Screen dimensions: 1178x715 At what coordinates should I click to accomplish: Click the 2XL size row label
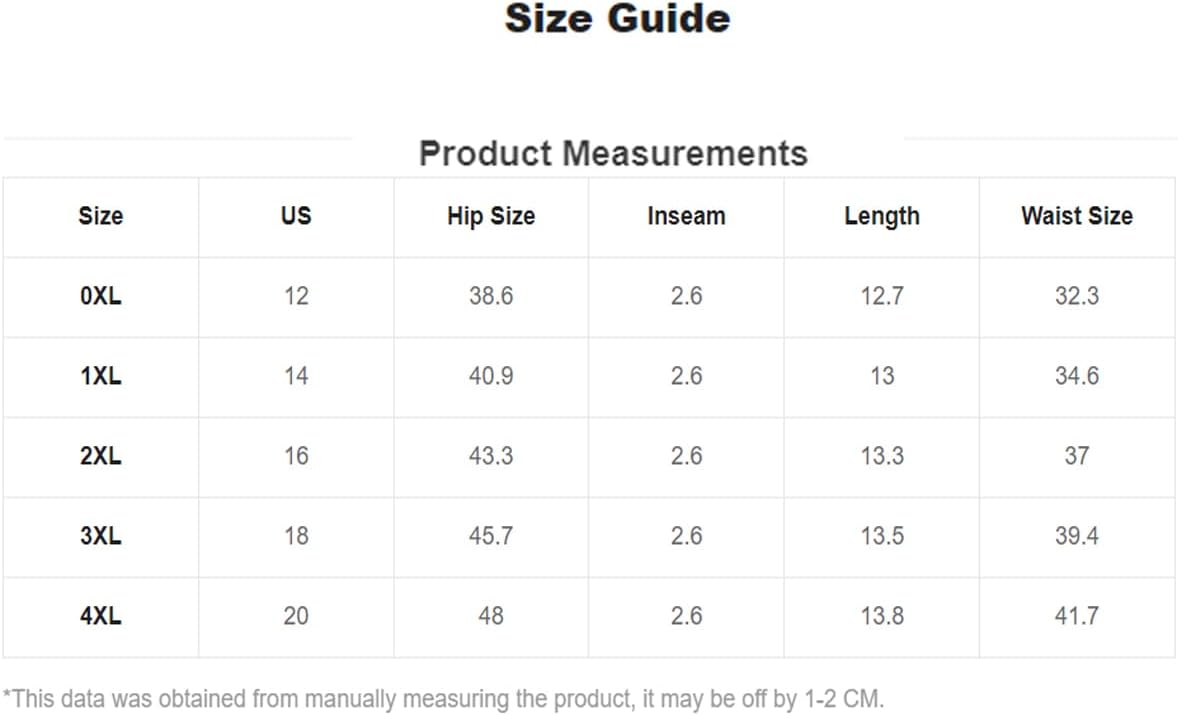pyautogui.click(x=101, y=456)
